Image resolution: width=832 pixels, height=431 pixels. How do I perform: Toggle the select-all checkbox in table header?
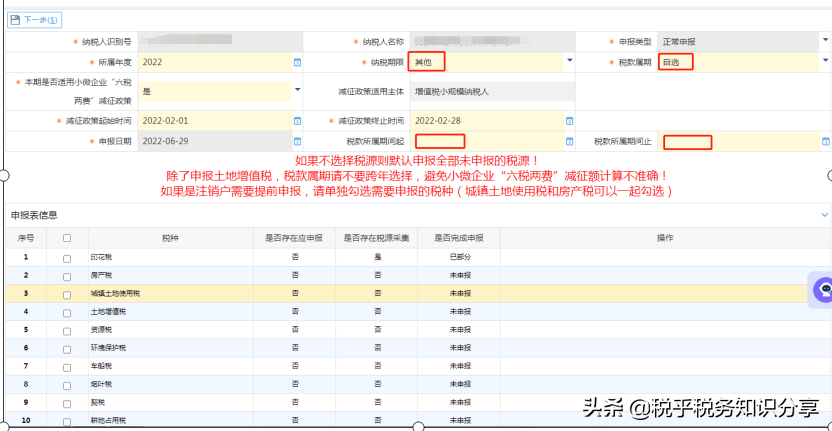click(67, 238)
